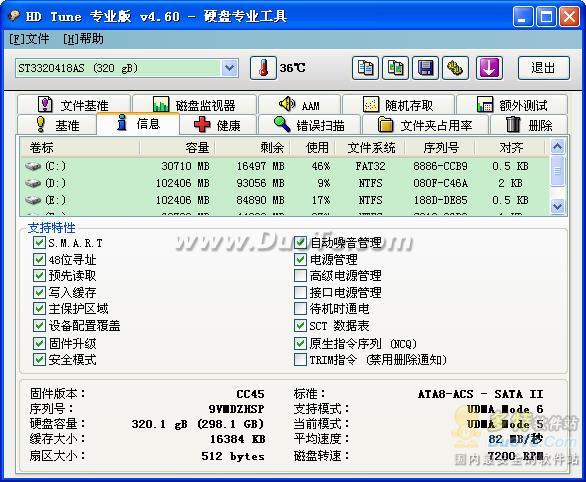The width and height of the screenshot is (586, 482).
Task: Open the 文件夹占用率 tab
Action: [x=425, y=125]
